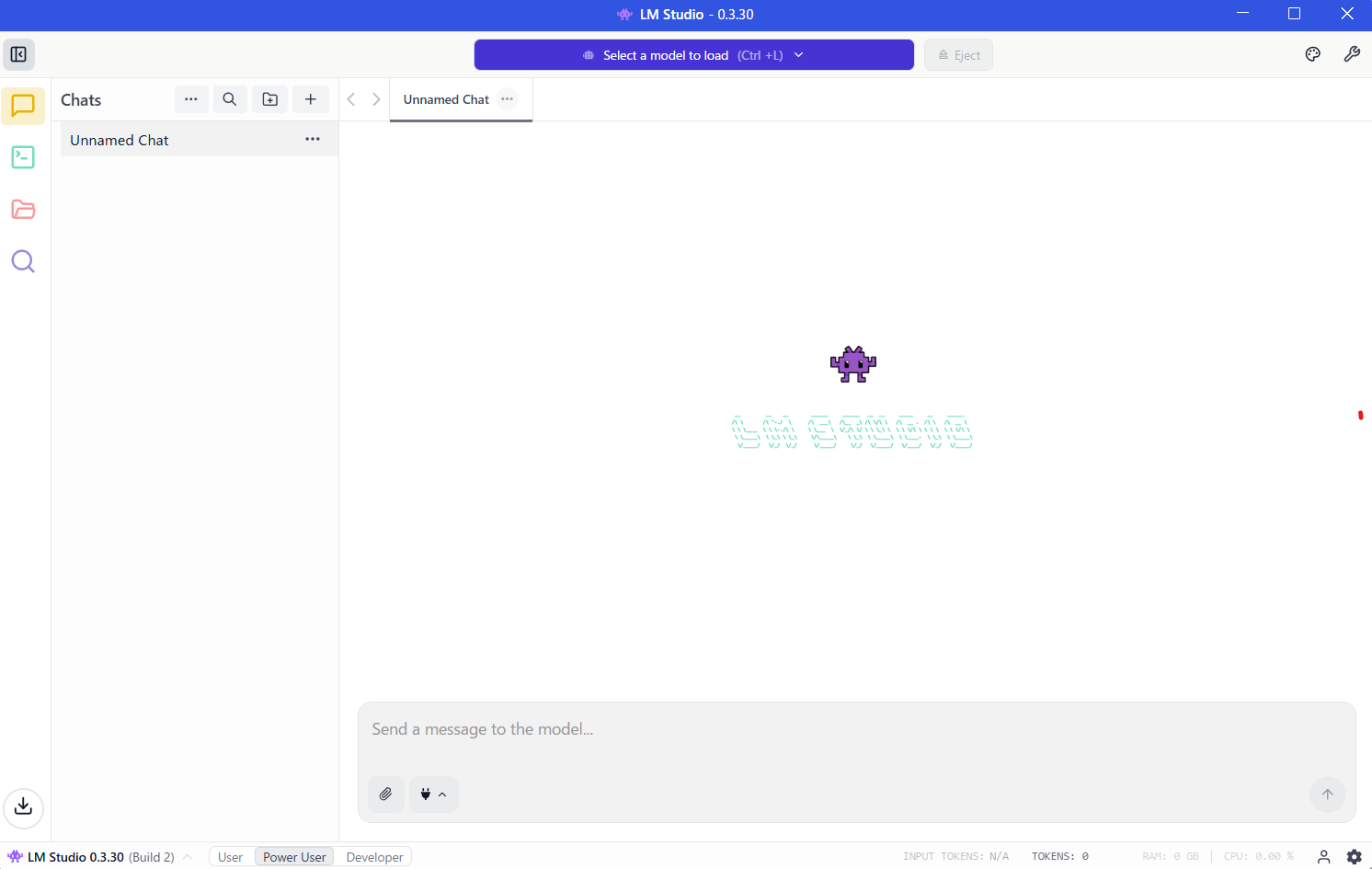This screenshot has height=869, width=1372.
Task: Search chats with the magnifier icon
Action: click(x=230, y=99)
